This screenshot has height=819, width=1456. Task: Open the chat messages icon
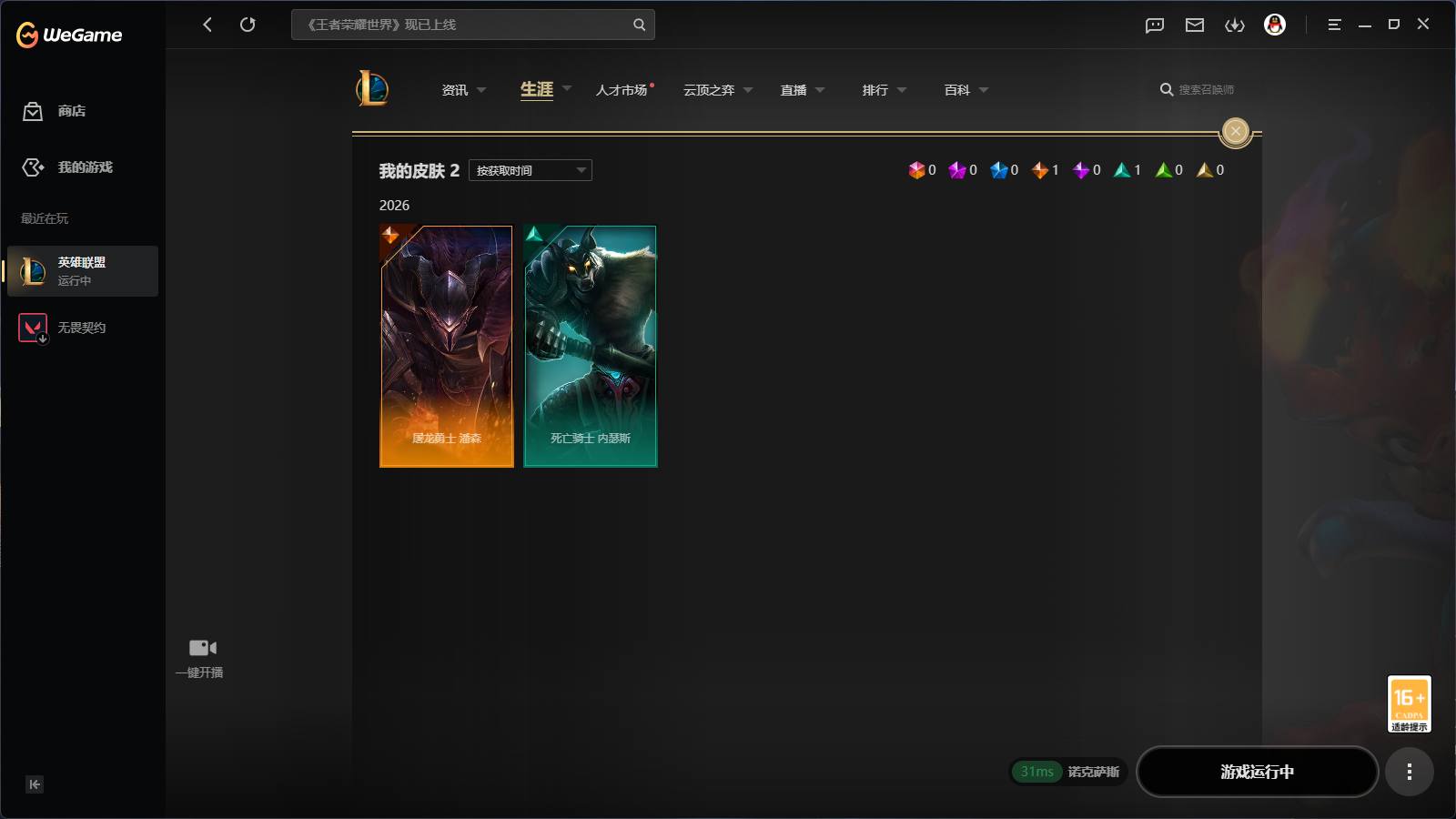click(x=1155, y=25)
